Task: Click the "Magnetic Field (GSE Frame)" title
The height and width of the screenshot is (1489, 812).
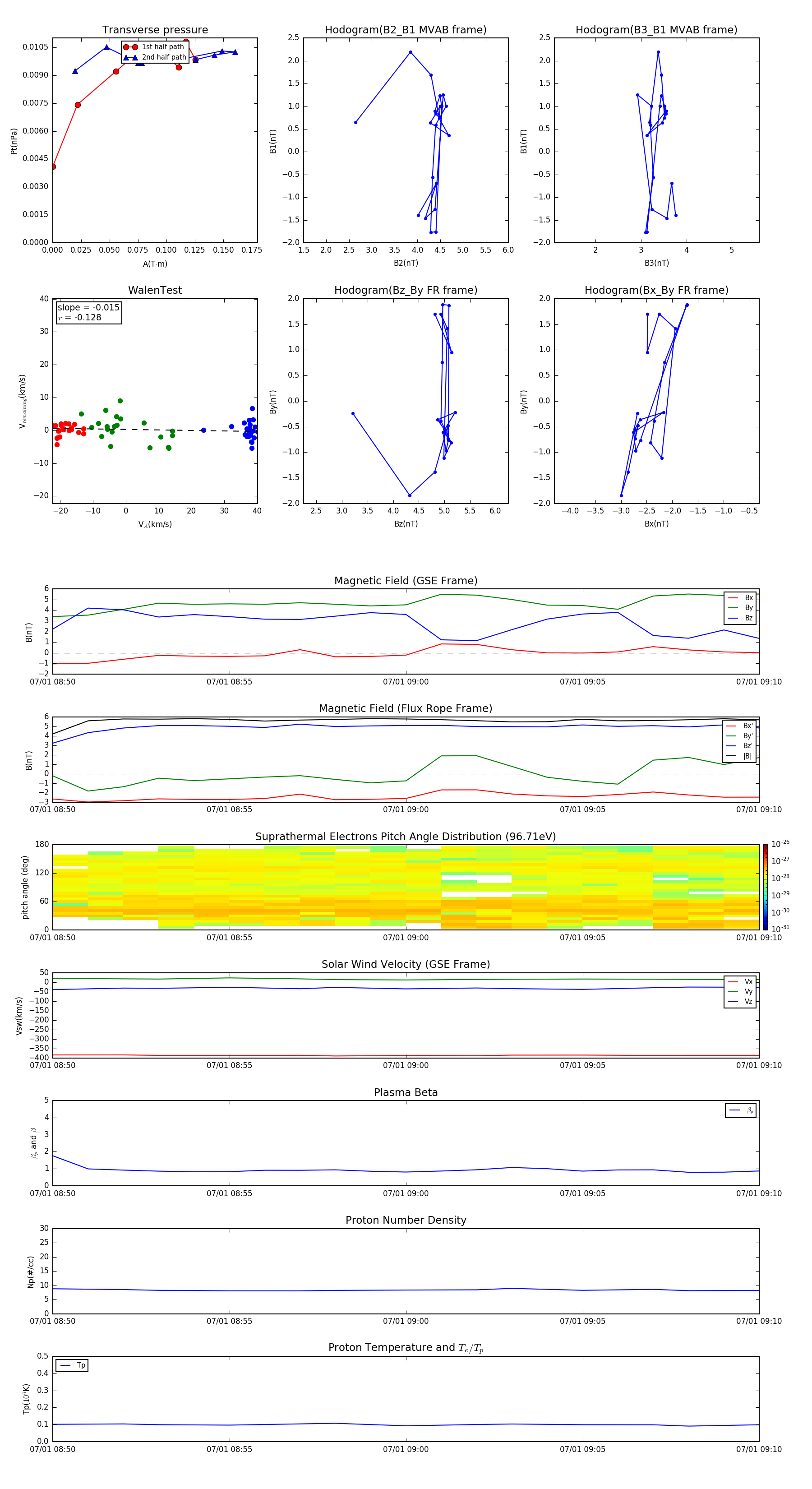Action: pyautogui.click(x=406, y=581)
